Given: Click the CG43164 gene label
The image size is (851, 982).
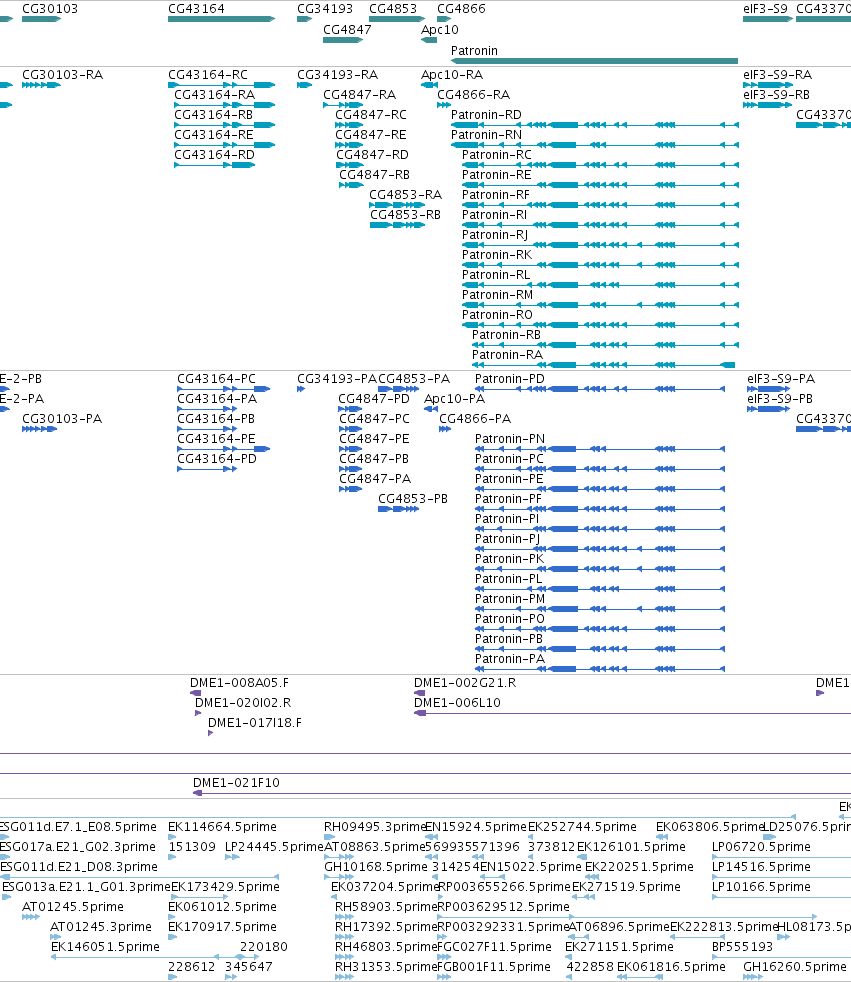Looking at the screenshot, I should click(196, 9).
